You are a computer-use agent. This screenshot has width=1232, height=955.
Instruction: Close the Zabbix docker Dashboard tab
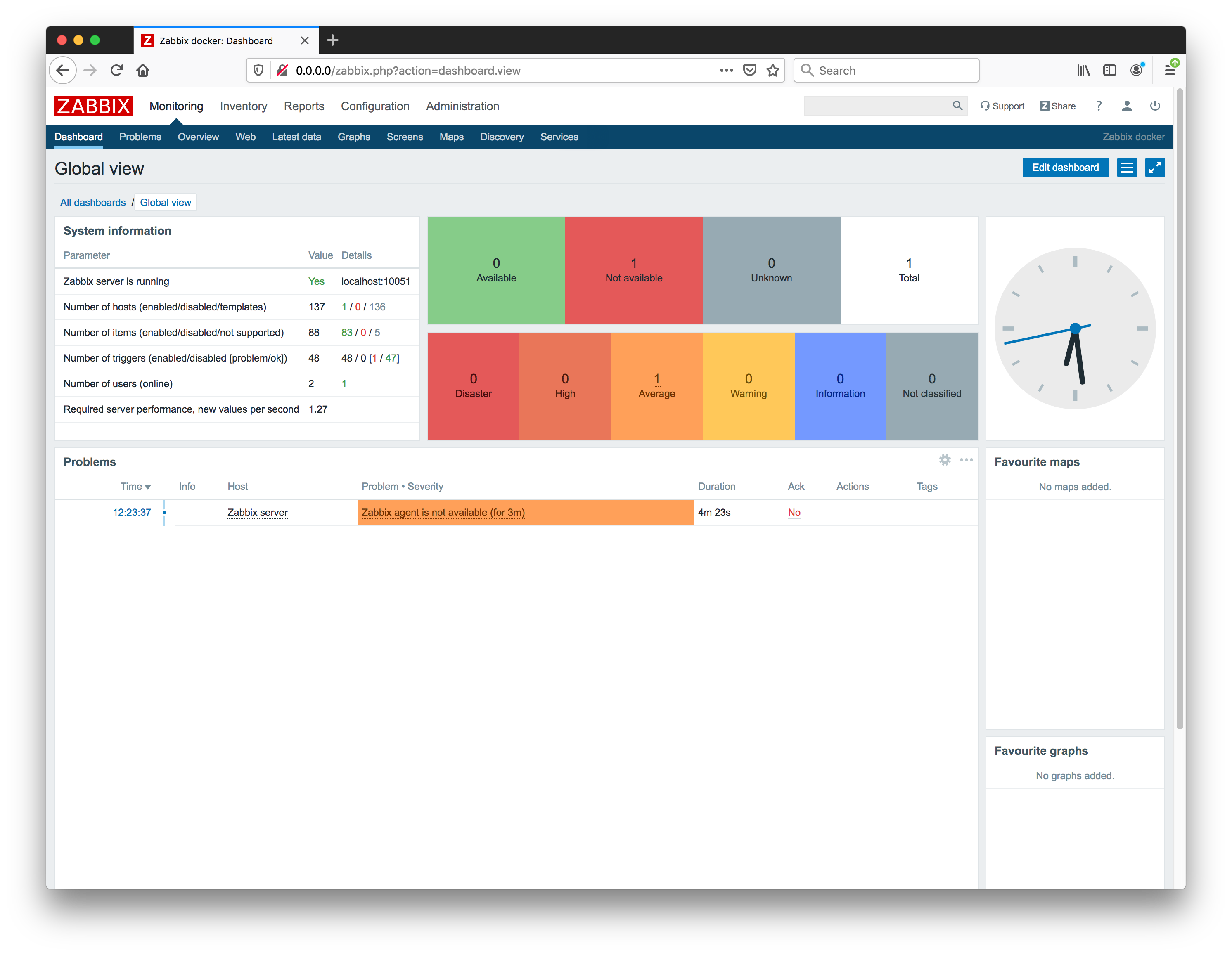pyautogui.click(x=305, y=40)
